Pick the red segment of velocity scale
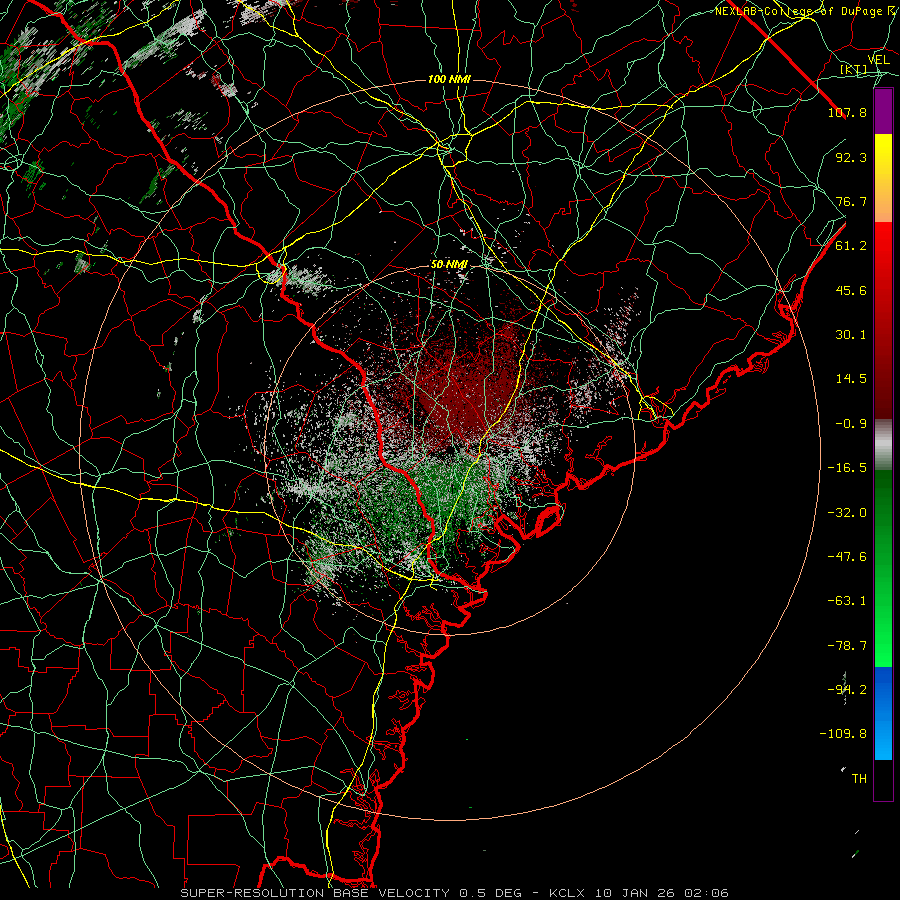This screenshot has height=900, width=900. [x=883, y=320]
